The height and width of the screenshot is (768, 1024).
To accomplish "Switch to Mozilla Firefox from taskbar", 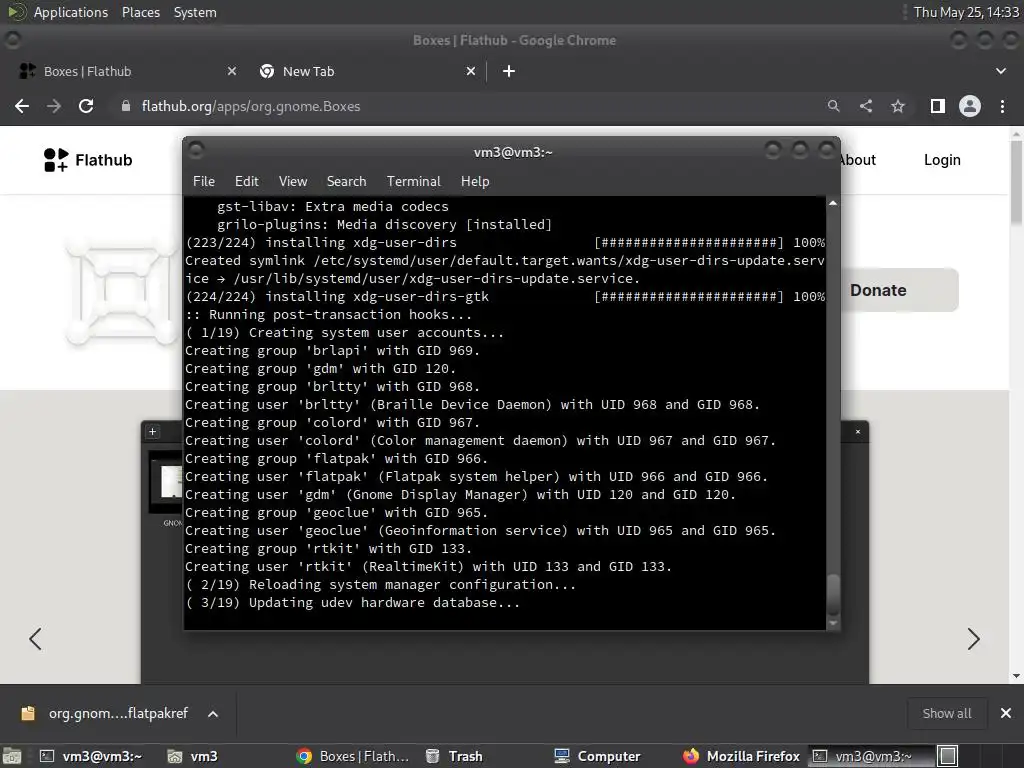I will click(741, 756).
